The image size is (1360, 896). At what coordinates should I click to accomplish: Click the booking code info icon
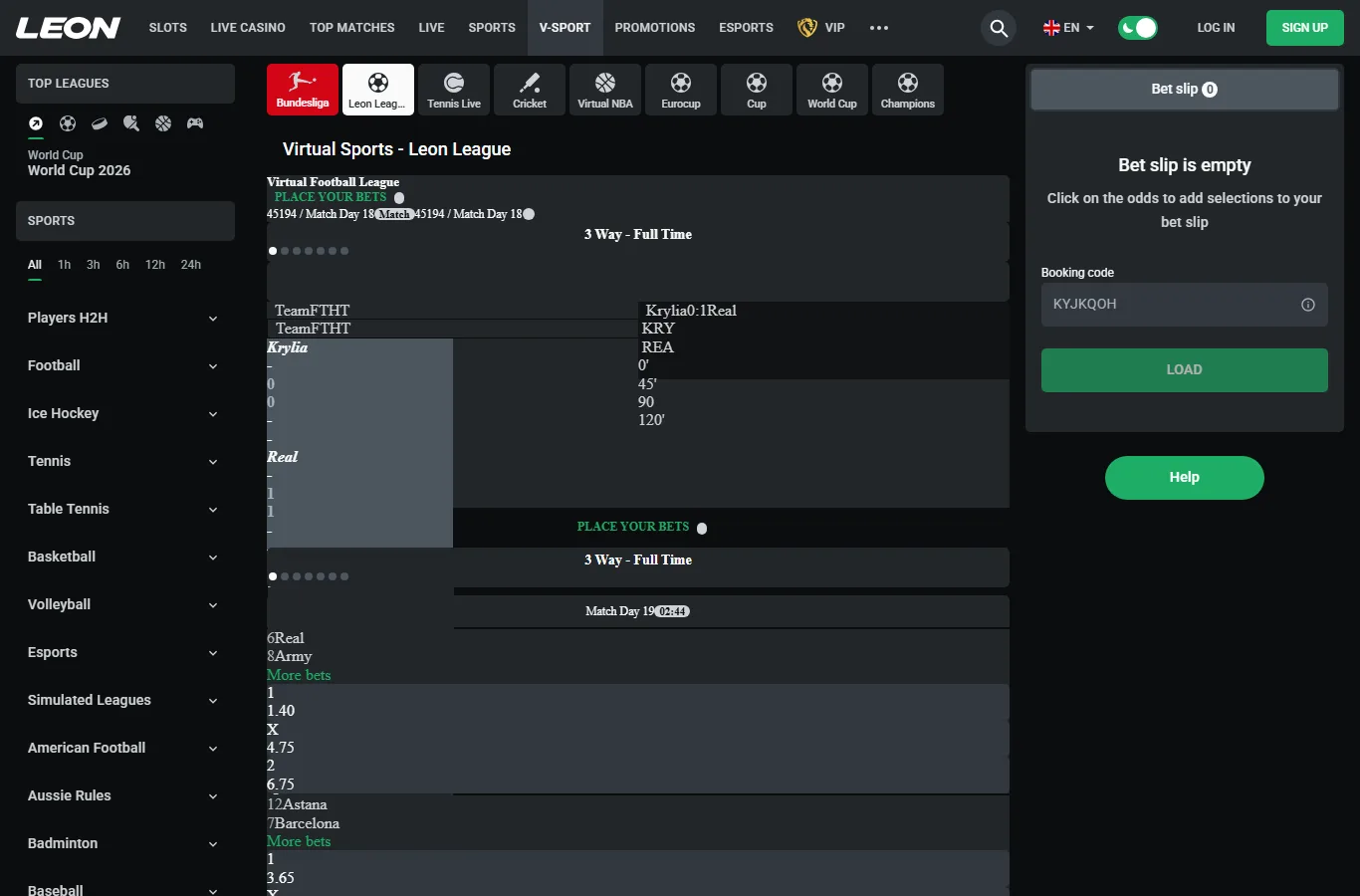click(1308, 305)
